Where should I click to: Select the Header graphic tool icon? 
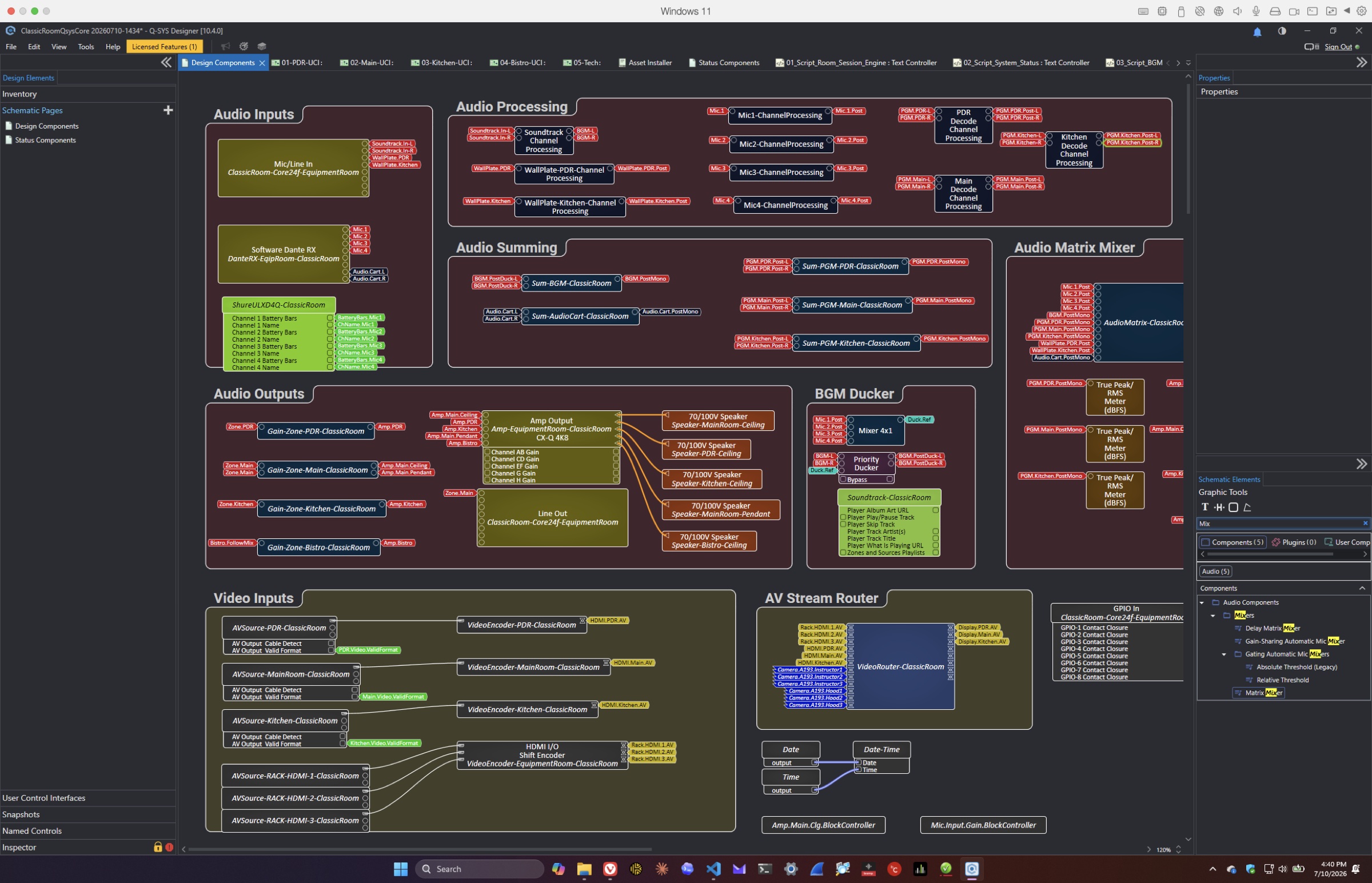pyautogui.click(x=1219, y=507)
